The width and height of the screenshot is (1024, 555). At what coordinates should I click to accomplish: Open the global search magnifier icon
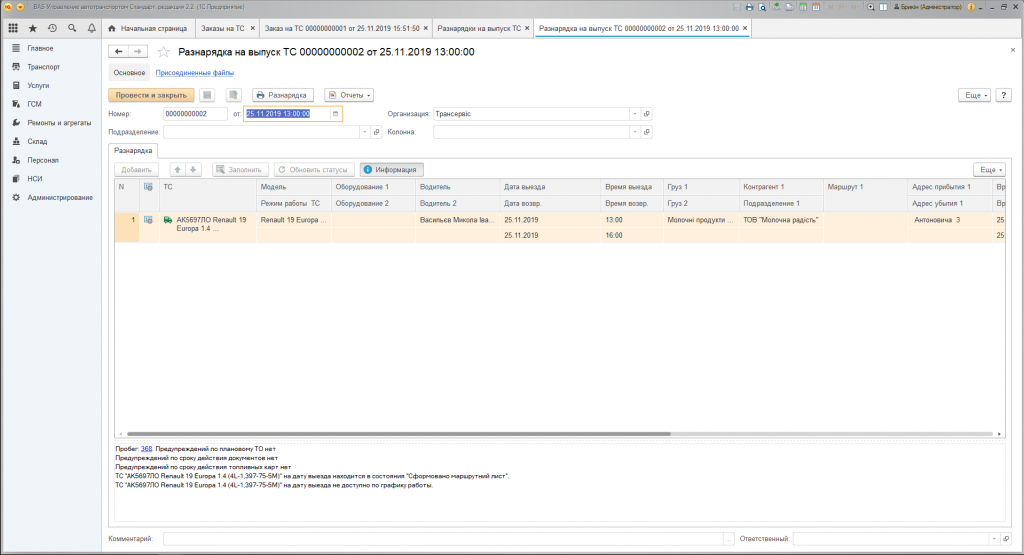coord(72,28)
